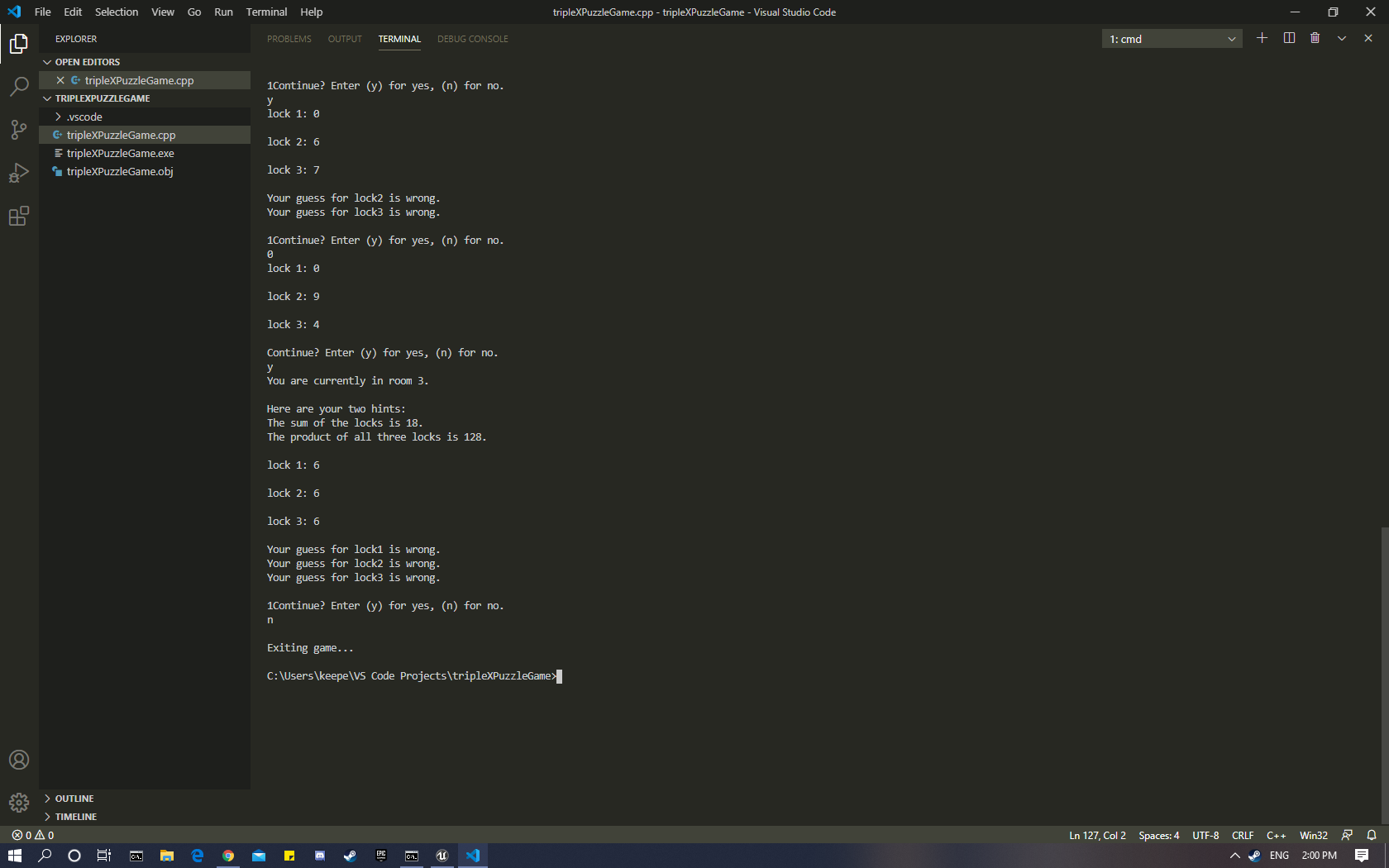This screenshot has width=1389, height=868.
Task: Split the terminal panel
Action: (1289, 38)
